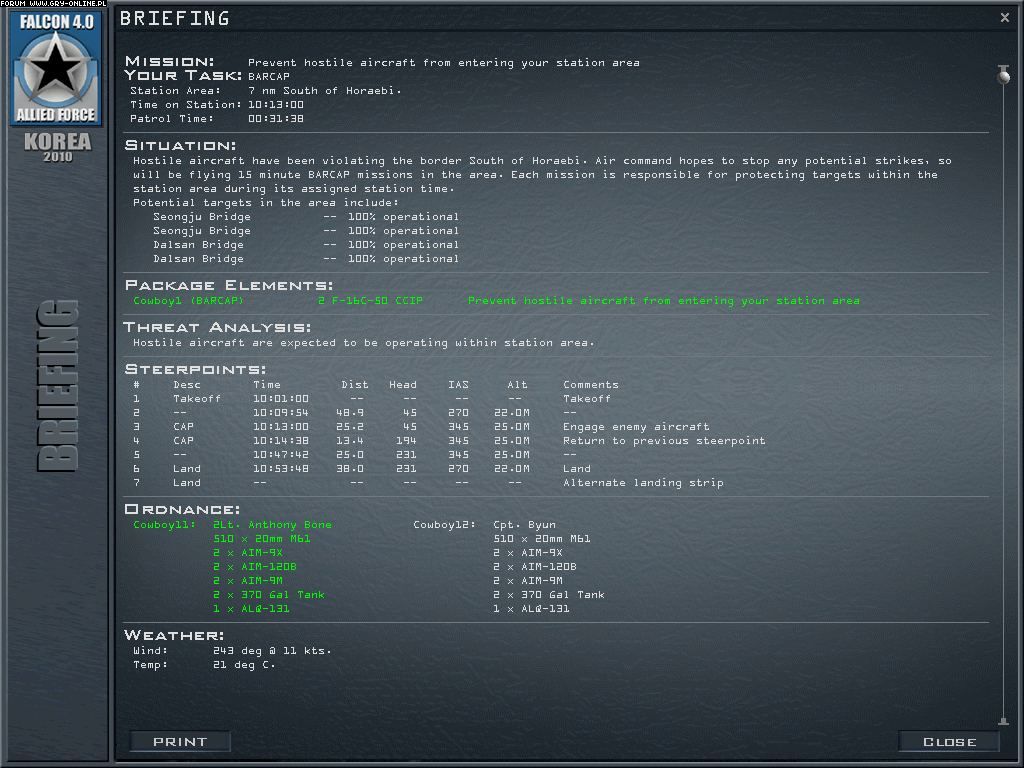Select the Cowboy1 (BARCAP) package element
Image resolution: width=1024 pixels, height=768 pixels.
(187, 301)
